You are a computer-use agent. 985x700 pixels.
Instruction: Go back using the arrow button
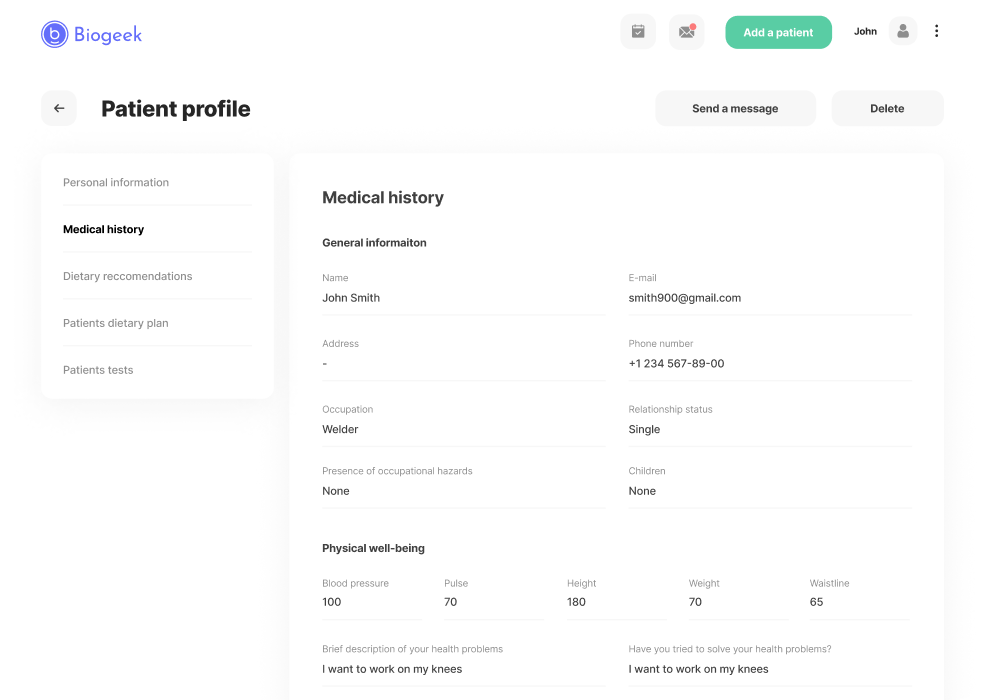pos(59,108)
